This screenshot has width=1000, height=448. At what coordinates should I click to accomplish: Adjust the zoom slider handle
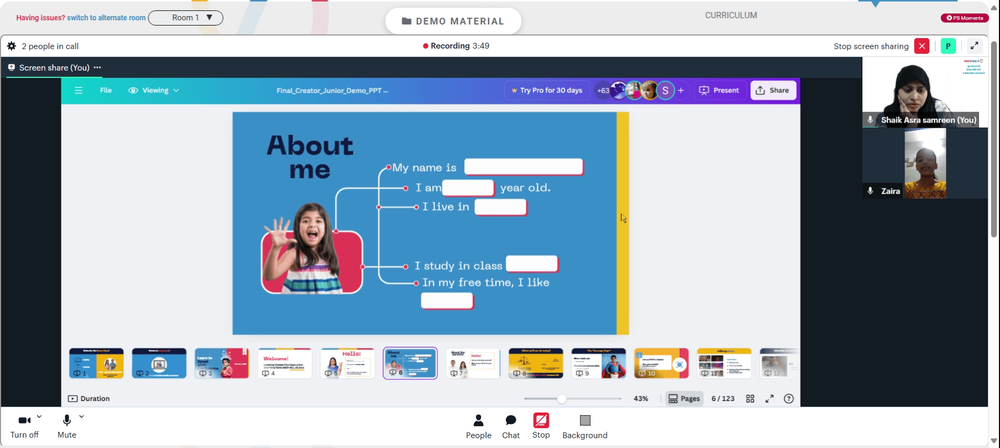[562, 399]
